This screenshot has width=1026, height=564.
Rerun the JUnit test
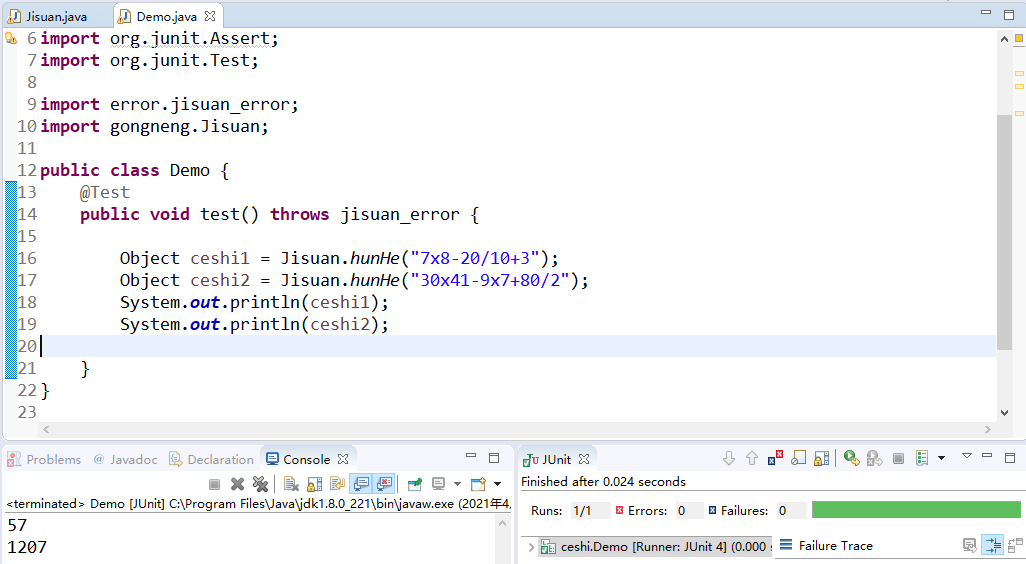[850, 458]
